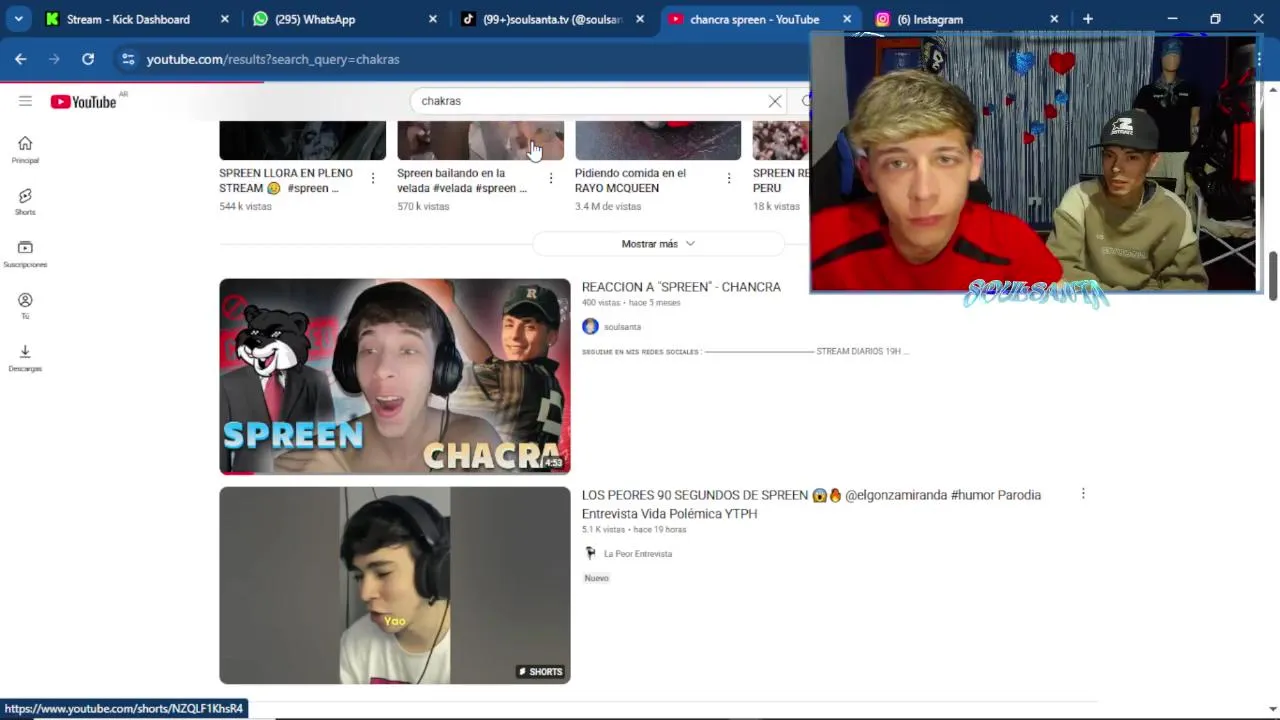Click 400 vistas hace 5 meses text
The image size is (1280, 720).
631,303
